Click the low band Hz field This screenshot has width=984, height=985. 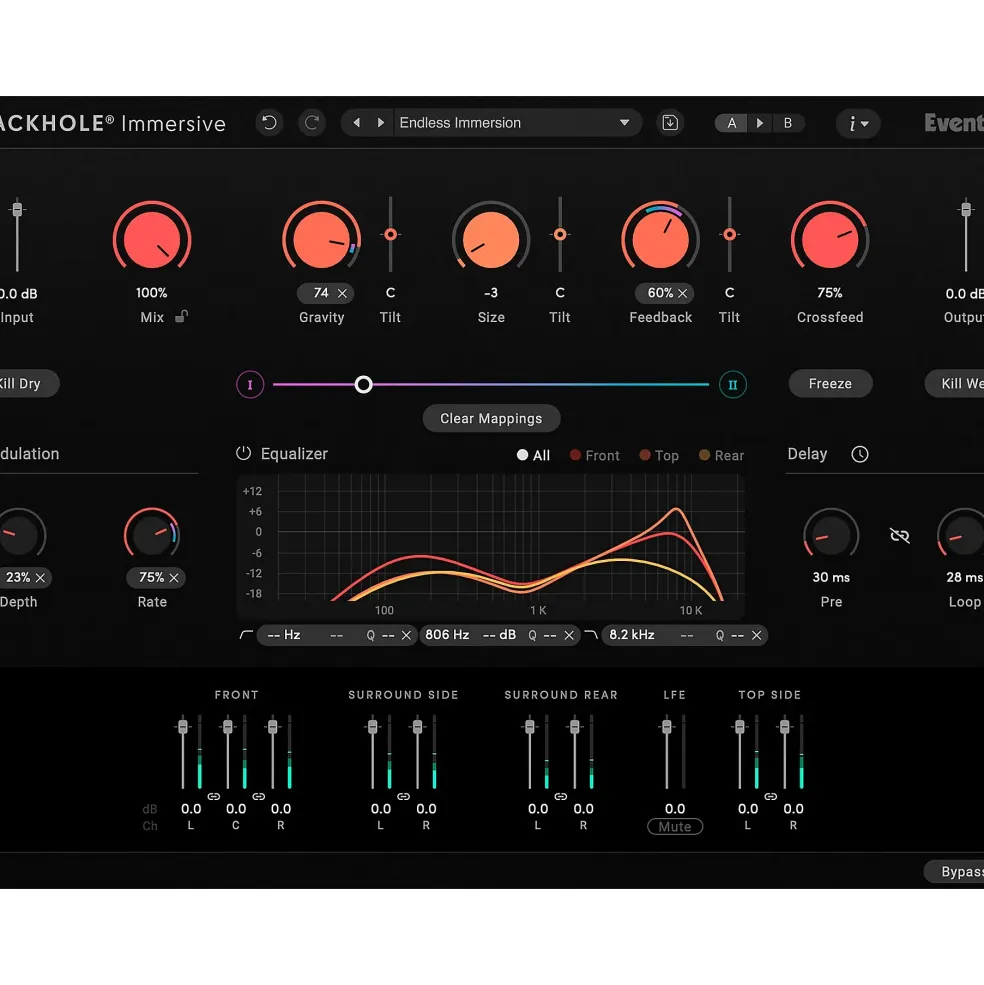[x=283, y=635]
